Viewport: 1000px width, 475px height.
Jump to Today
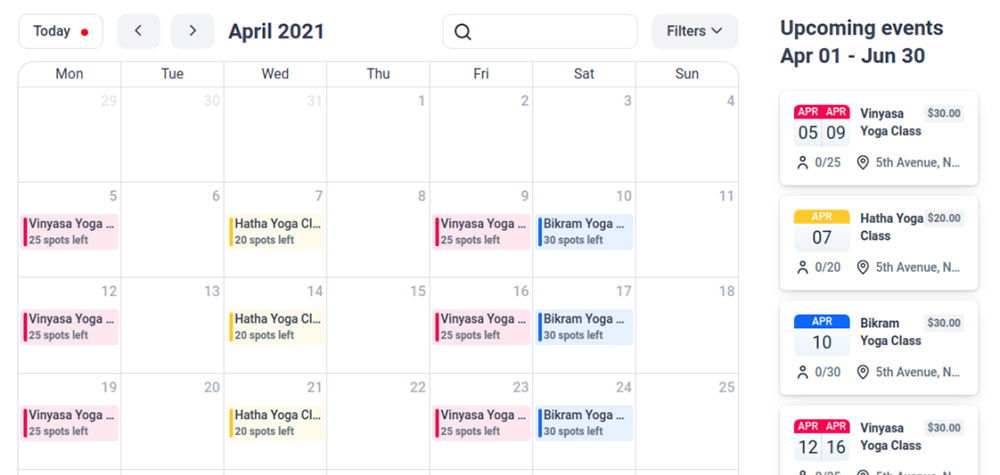(61, 31)
